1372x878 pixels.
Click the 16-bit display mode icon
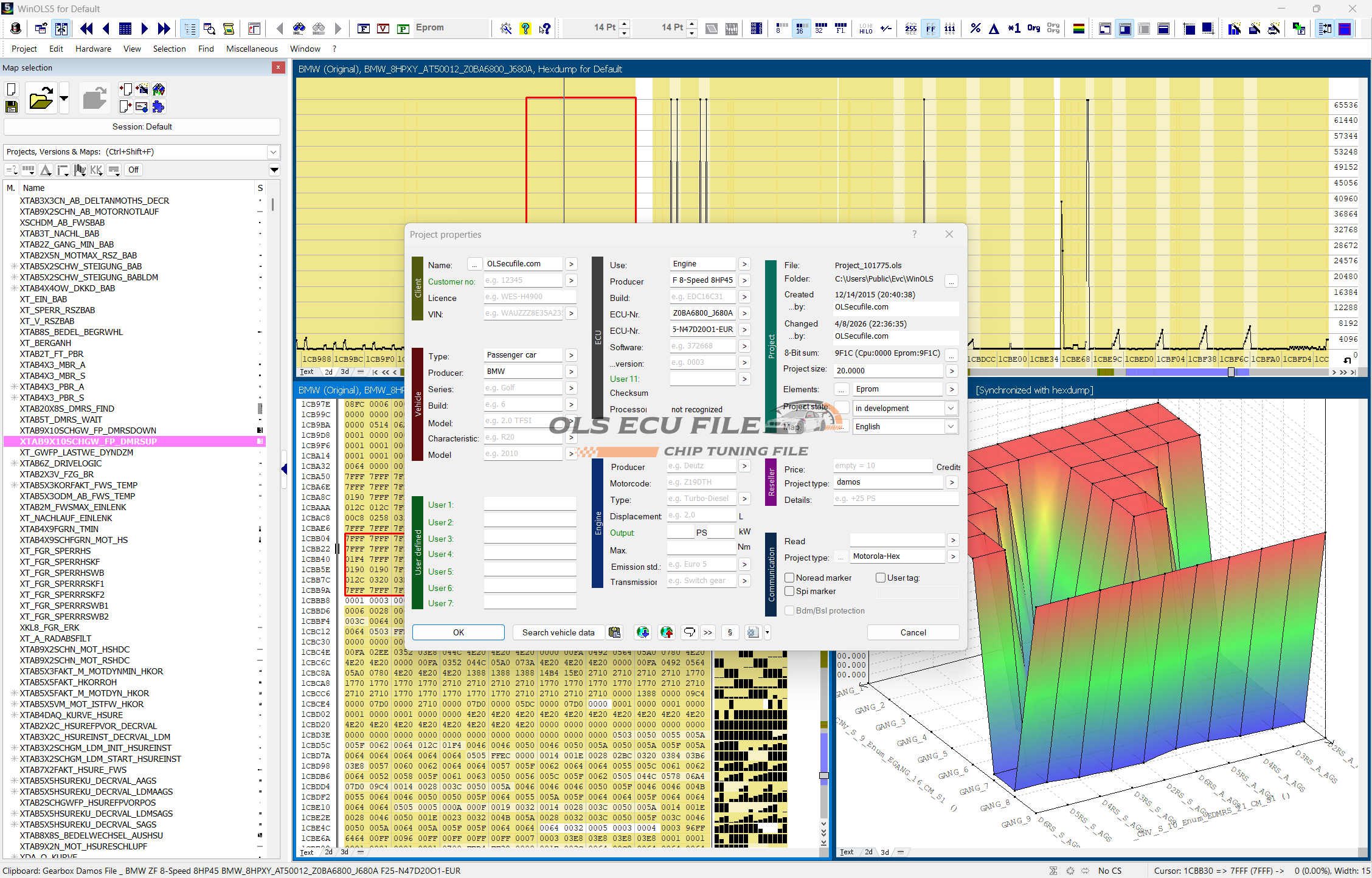[800, 29]
